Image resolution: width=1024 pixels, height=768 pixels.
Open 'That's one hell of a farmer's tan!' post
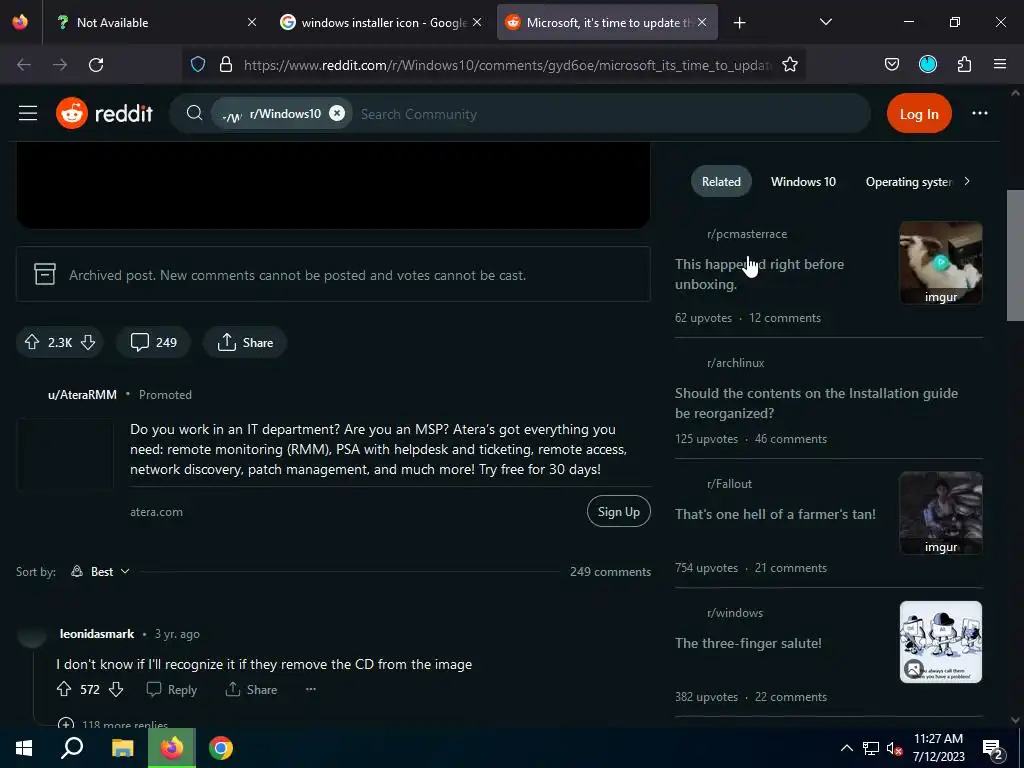pos(775,514)
